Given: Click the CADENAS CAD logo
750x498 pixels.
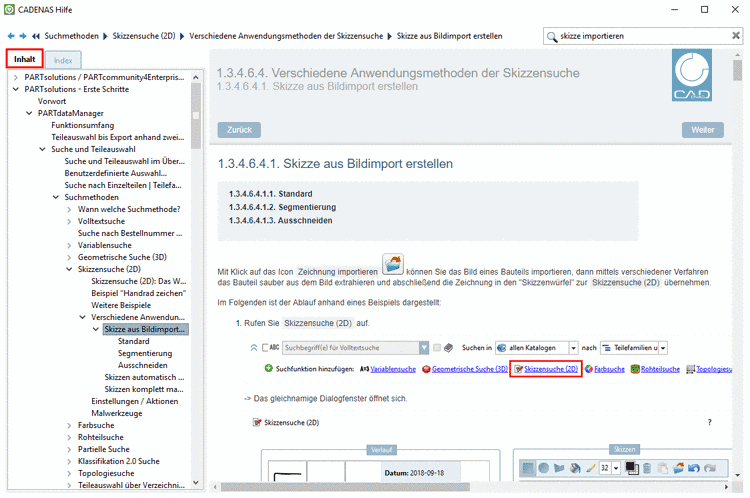Looking at the screenshot, I should [692, 75].
